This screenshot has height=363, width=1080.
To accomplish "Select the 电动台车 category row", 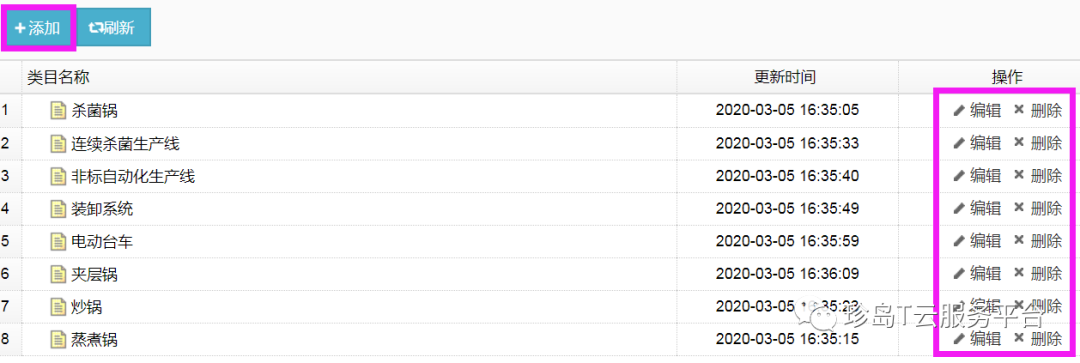I will [x=539, y=241].
